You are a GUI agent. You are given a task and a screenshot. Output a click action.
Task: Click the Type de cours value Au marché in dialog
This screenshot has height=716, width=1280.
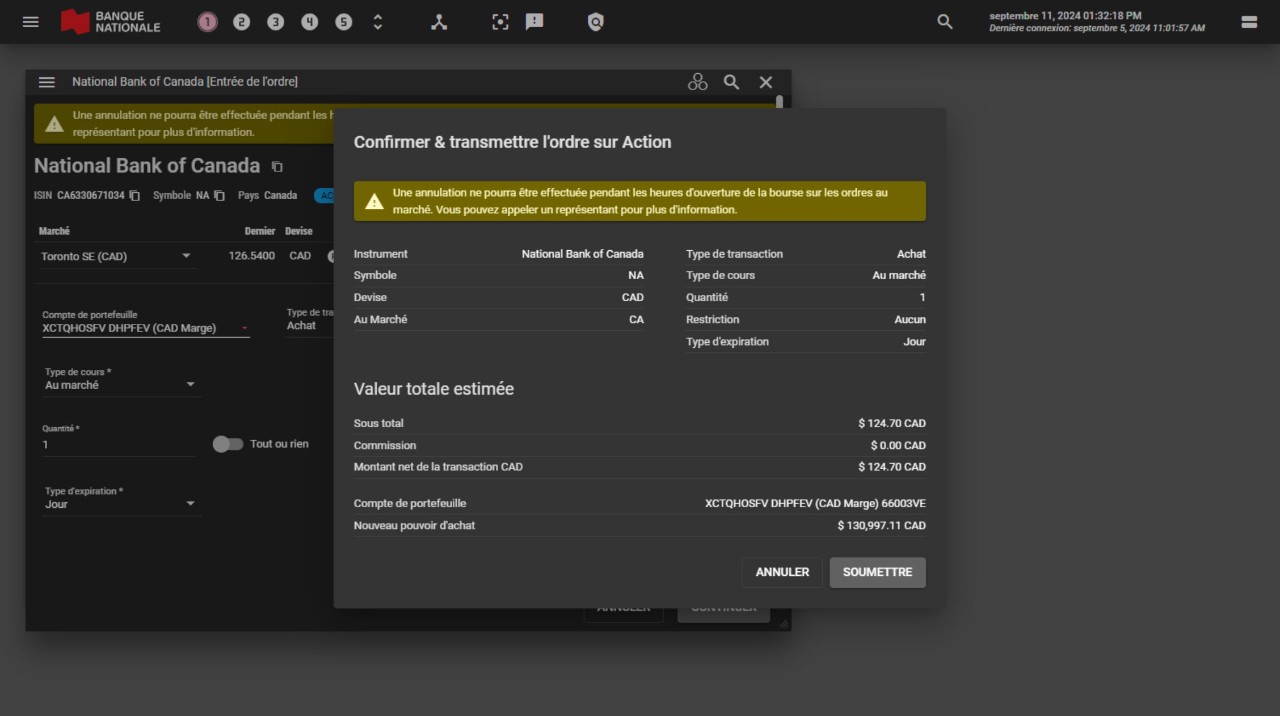(899, 275)
